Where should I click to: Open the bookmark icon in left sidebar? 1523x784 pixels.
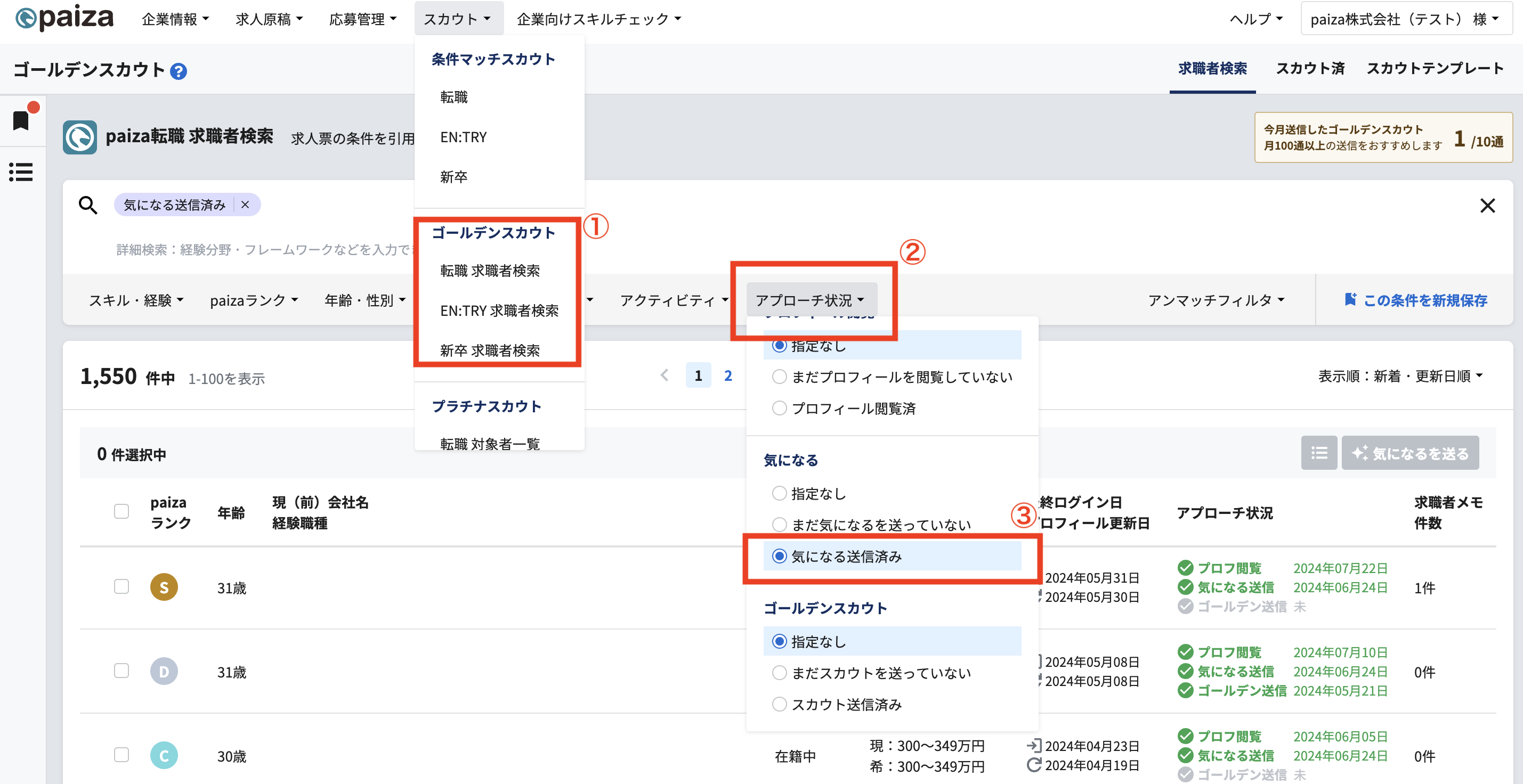pos(22,120)
